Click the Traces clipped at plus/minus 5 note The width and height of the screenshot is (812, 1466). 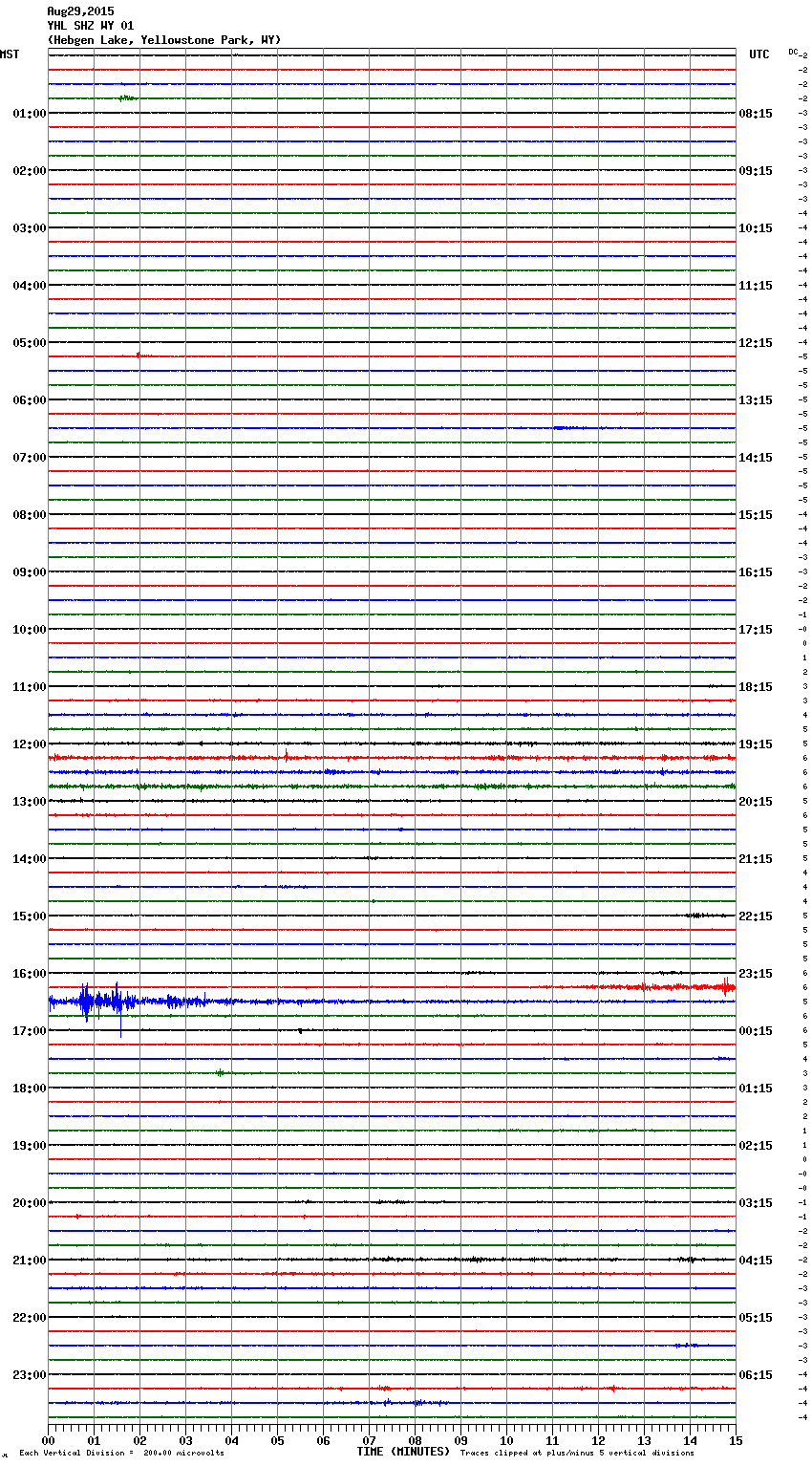577,1453
